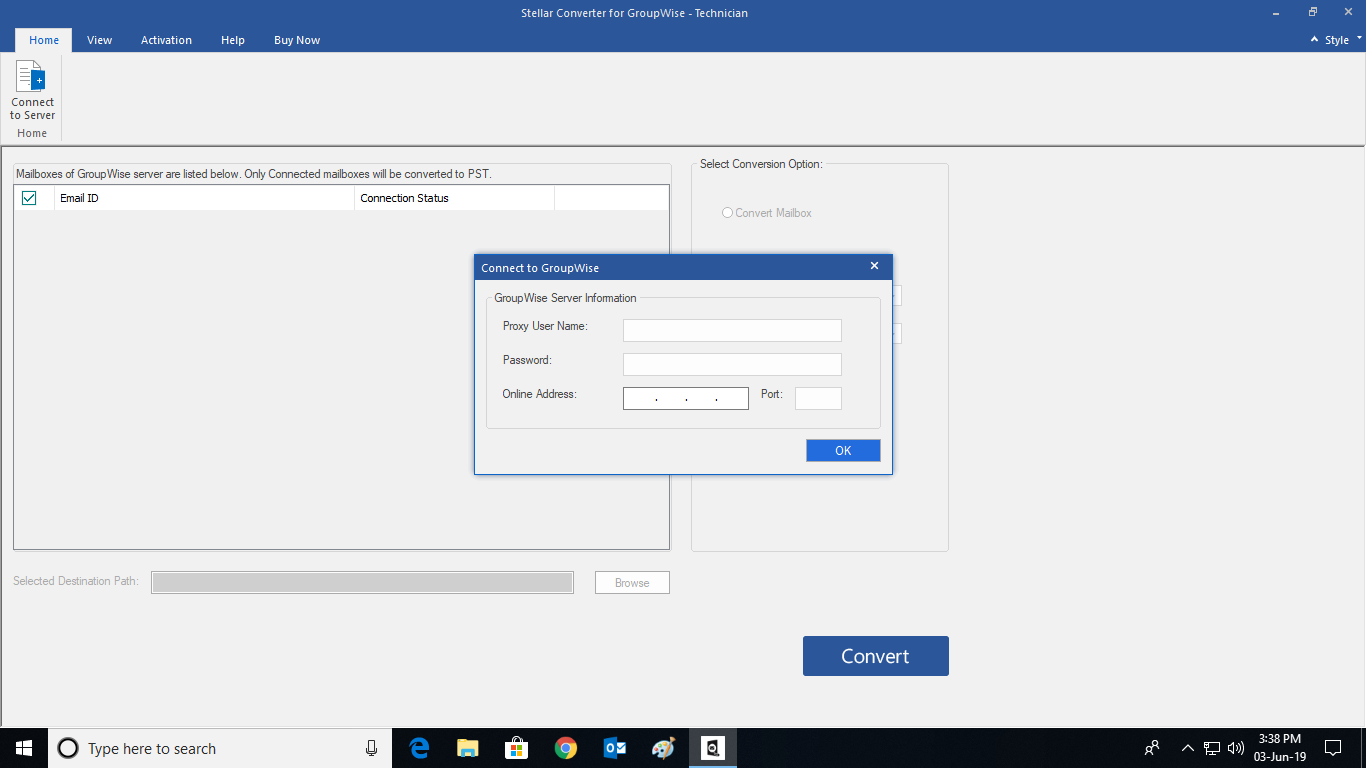Click the Browse button

632,583
